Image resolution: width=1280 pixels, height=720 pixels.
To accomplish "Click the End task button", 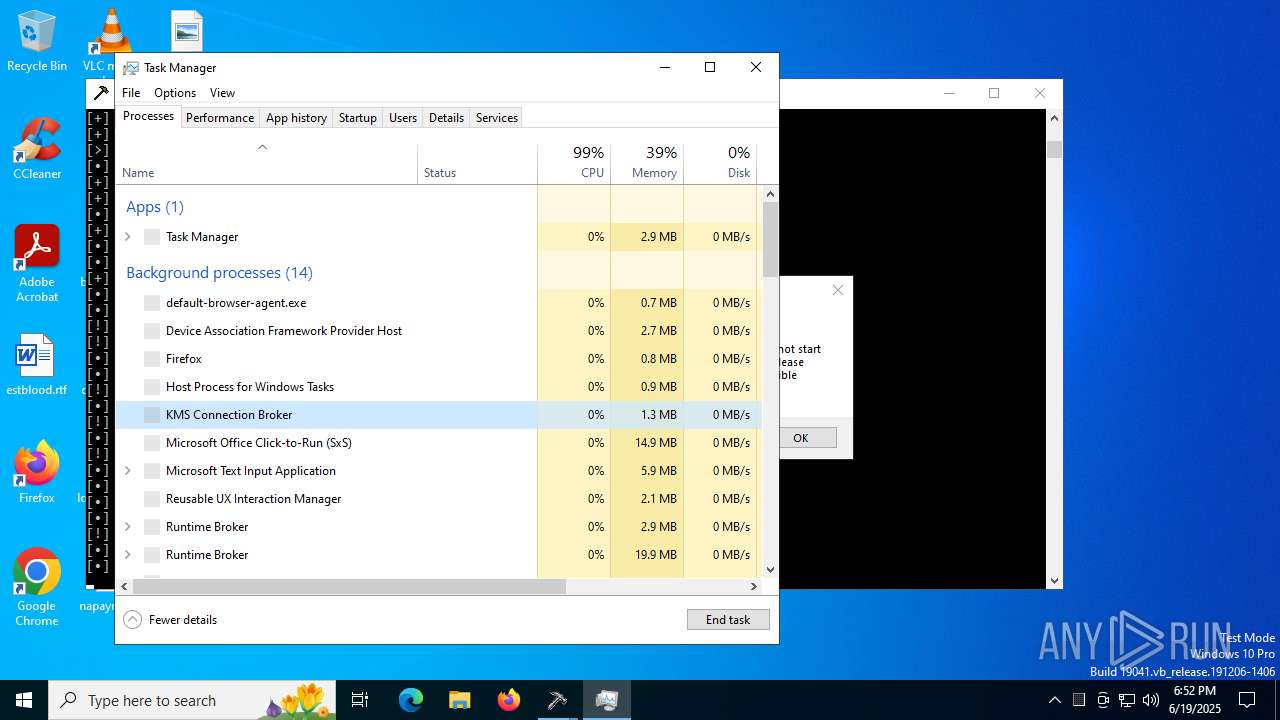I will pyautogui.click(x=727, y=620).
